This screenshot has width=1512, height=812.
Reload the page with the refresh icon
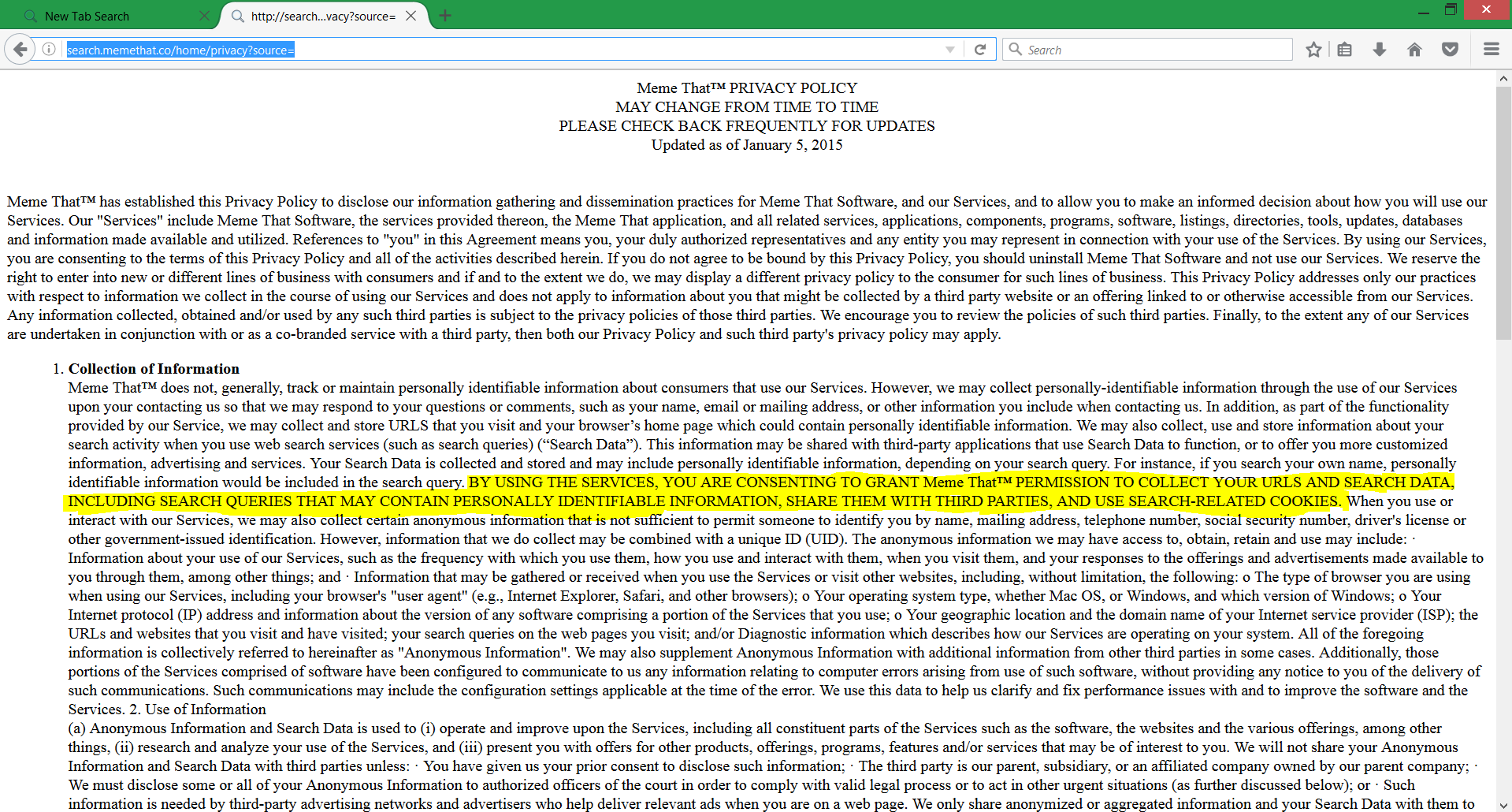point(980,50)
